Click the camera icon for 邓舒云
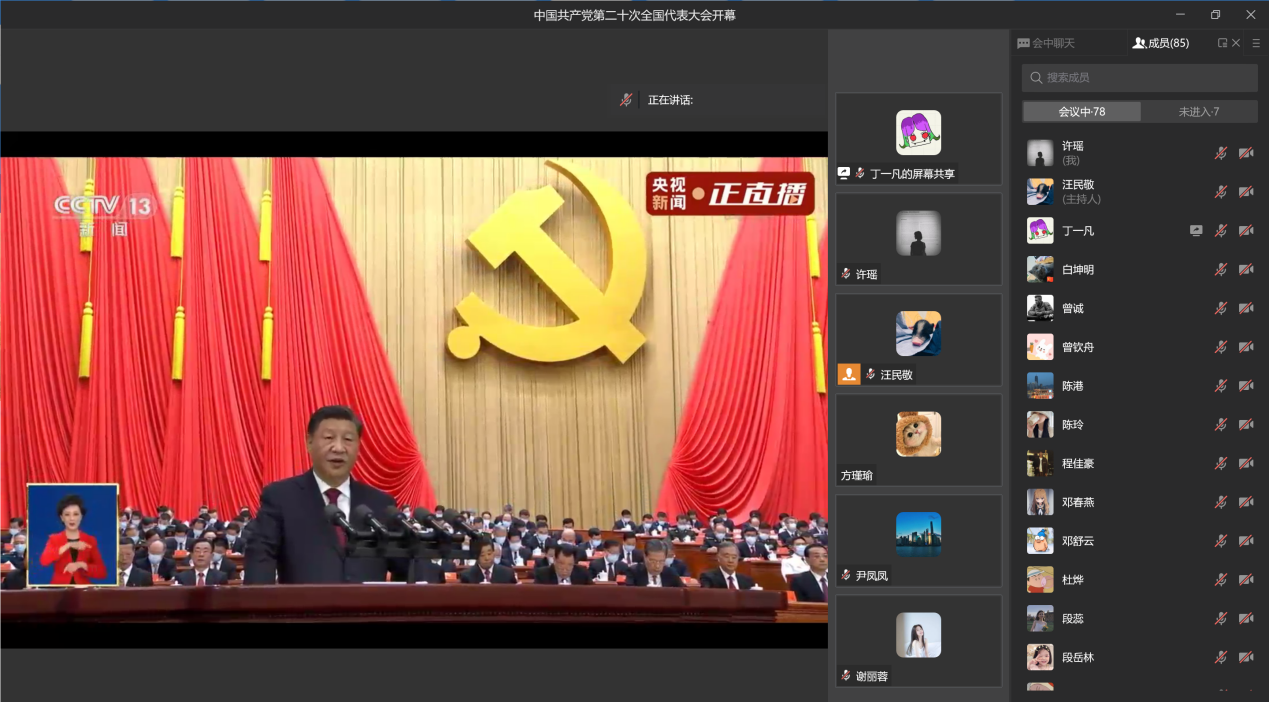The height and width of the screenshot is (702, 1269). 1246,541
